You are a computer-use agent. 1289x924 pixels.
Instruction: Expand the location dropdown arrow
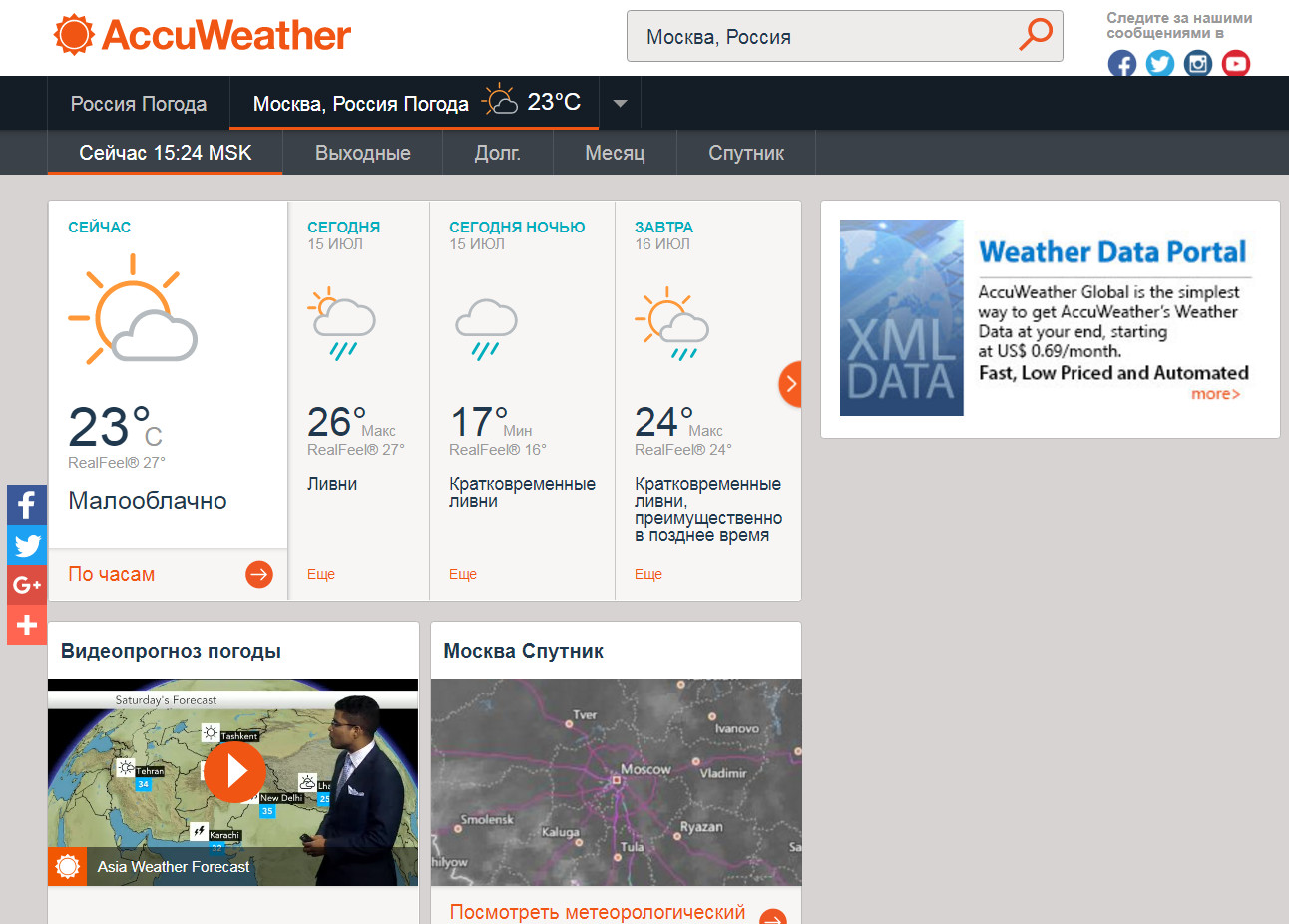point(620,103)
